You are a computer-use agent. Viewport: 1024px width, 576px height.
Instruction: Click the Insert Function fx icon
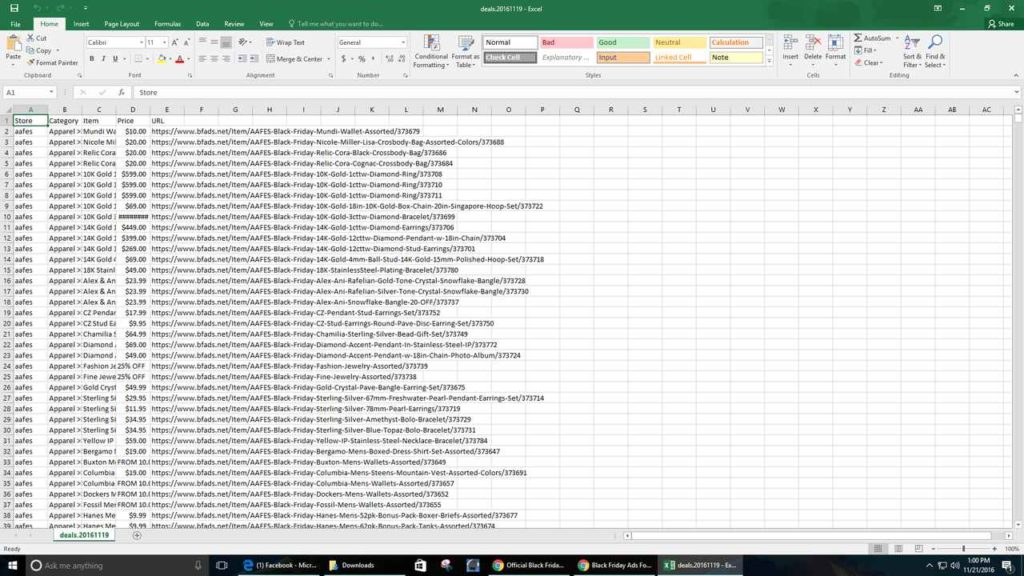(121, 92)
